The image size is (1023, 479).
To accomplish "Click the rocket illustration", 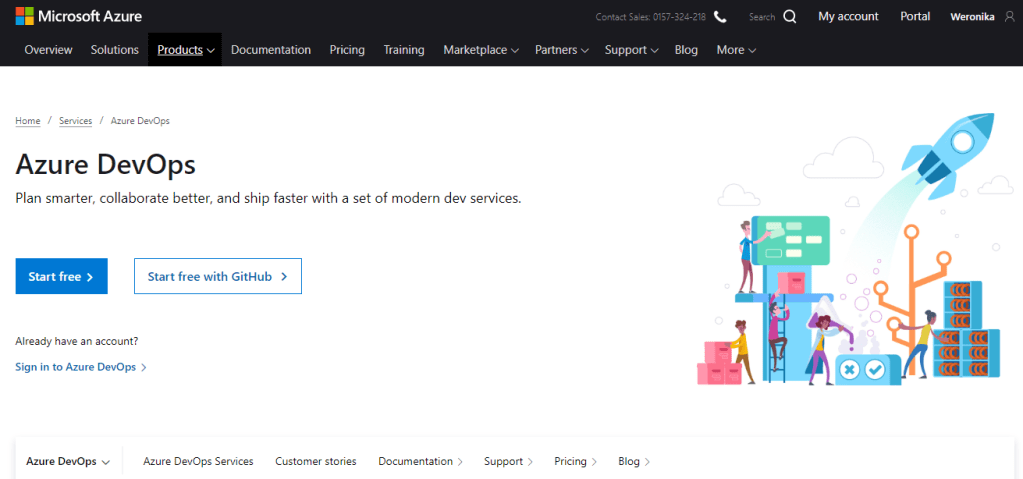I will (945, 150).
